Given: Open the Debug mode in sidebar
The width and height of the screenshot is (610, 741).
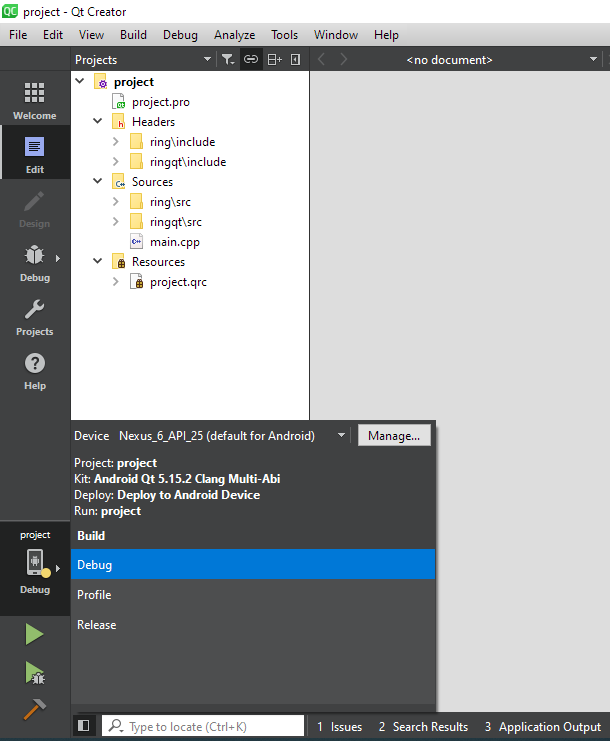Looking at the screenshot, I should pos(34,263).
